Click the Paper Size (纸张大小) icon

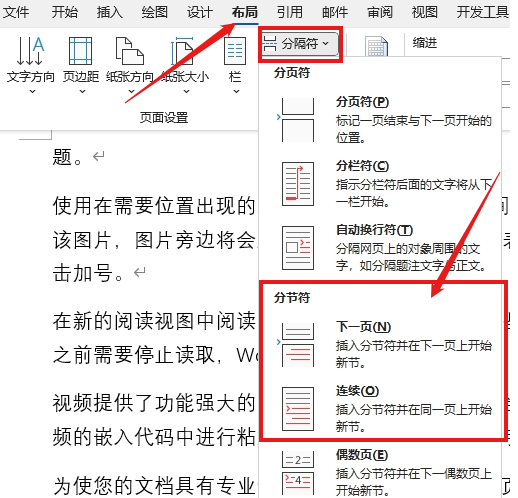(182, 51)
